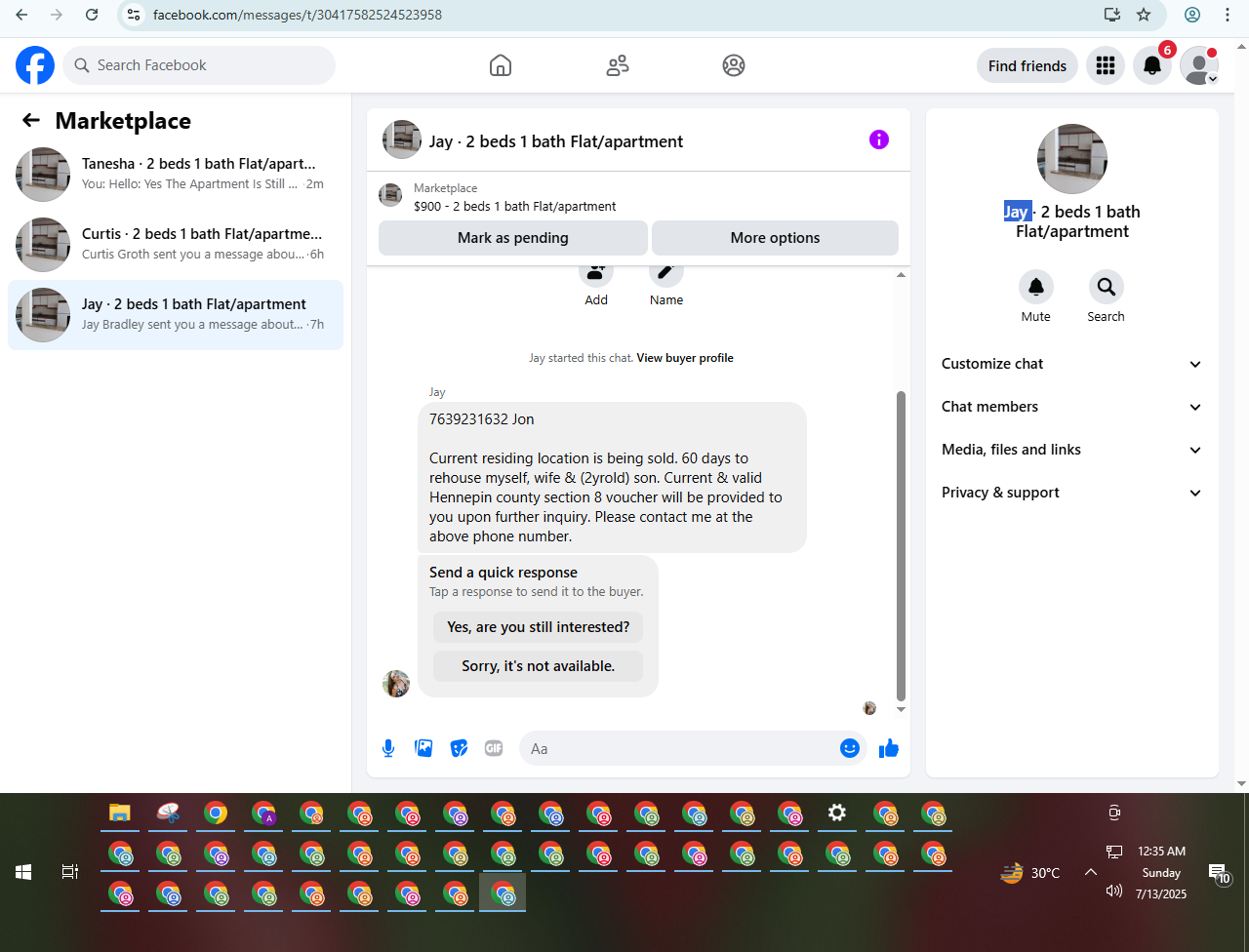Open the Friends icon in top navigation
The height and width of the screenshot is (952, 1249).
pyautogui.click(x=618, y=65)
